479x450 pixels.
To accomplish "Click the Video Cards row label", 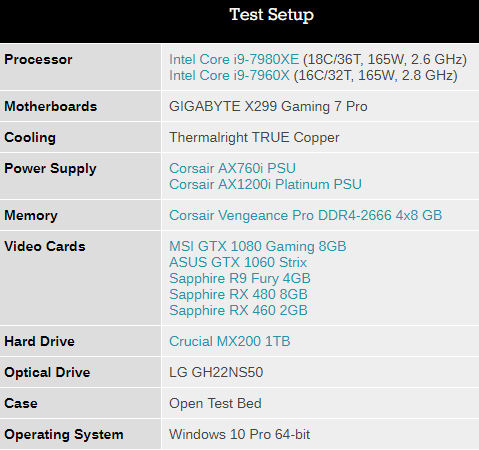I will pos(45,246).
